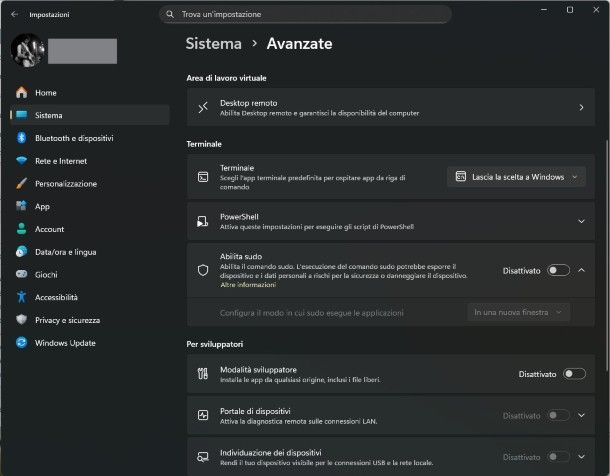The image size is (610, 476).
Task: Click the Accessibilità figure icon
Action: (22, 297)
